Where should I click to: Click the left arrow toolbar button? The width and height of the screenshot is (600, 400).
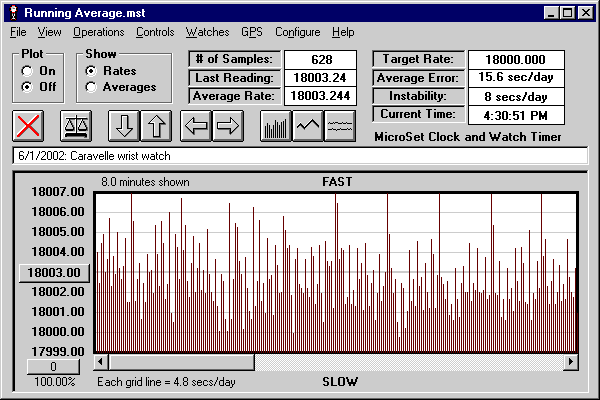[196, 126]
